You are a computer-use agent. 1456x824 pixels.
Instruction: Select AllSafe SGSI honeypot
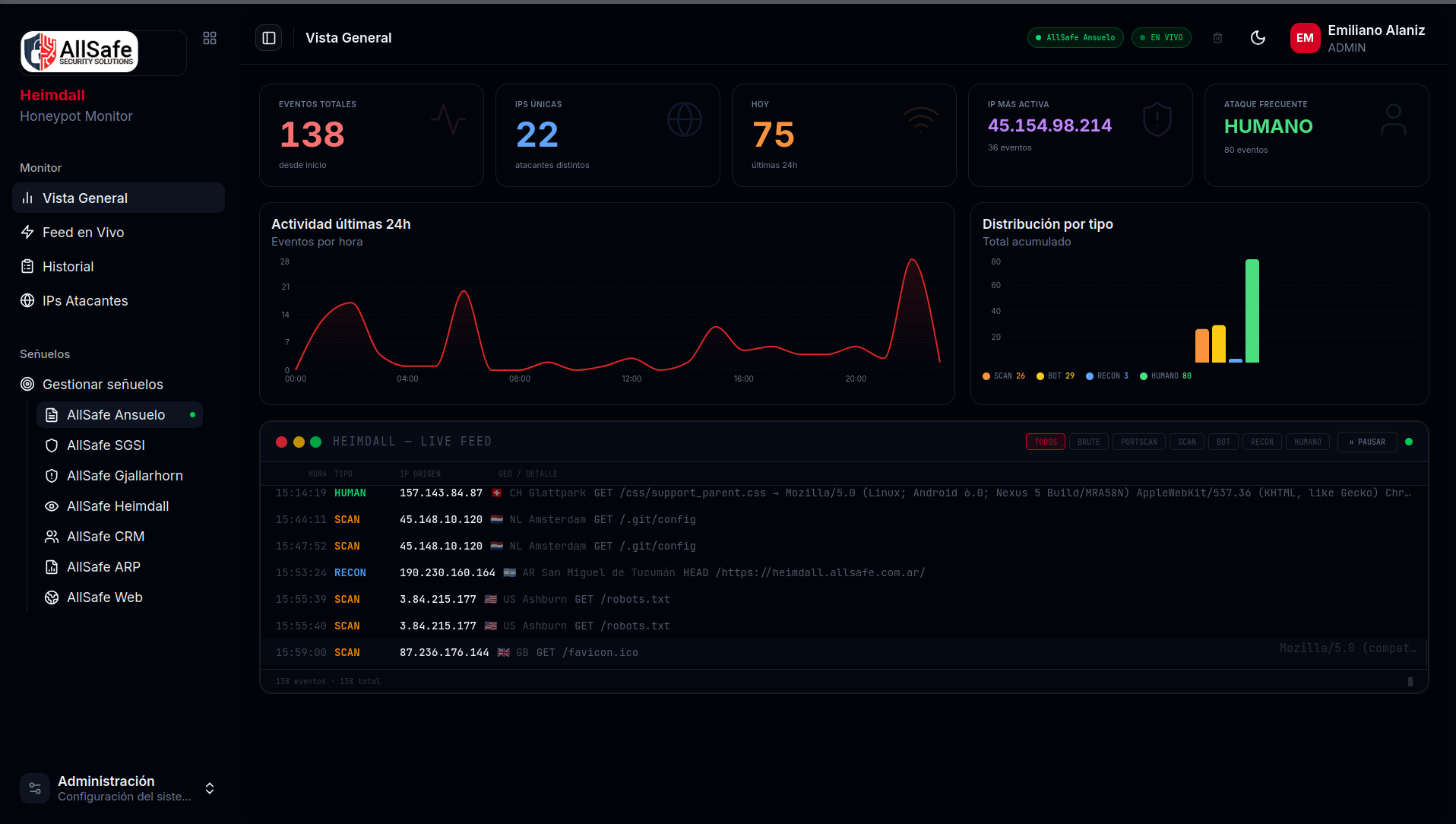(120, 445)
